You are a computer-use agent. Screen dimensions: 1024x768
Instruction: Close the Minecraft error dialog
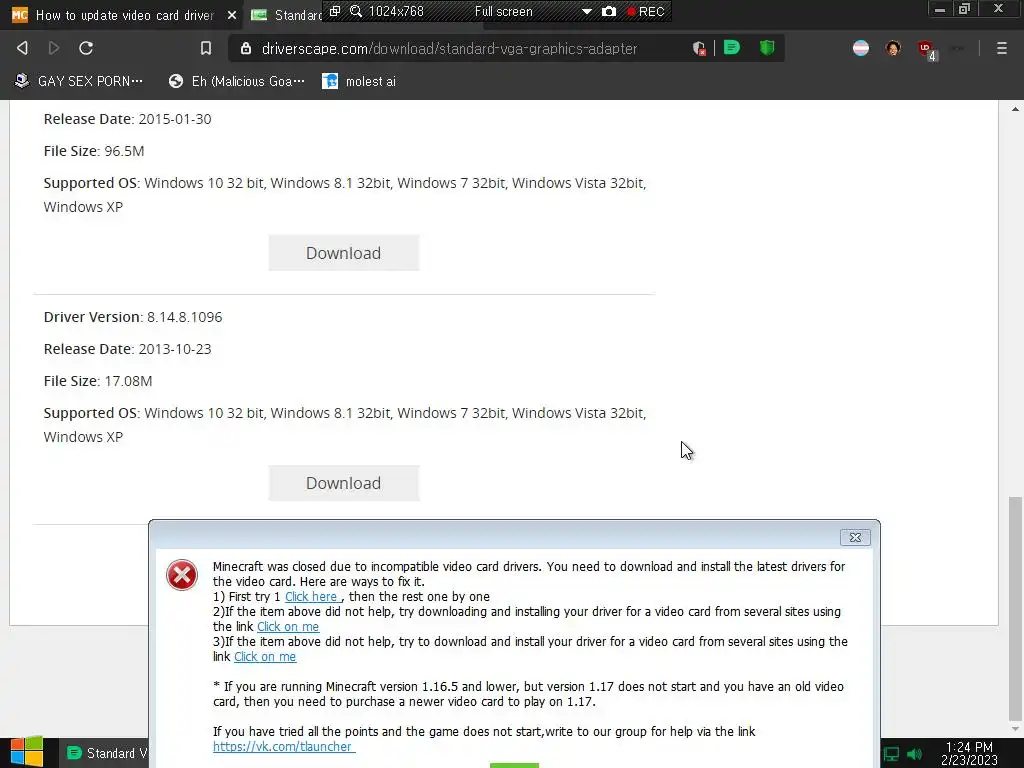click(855, 537)
